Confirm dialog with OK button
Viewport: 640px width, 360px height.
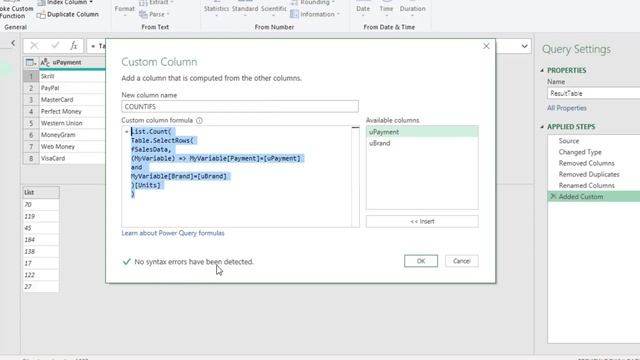[421, 261]
